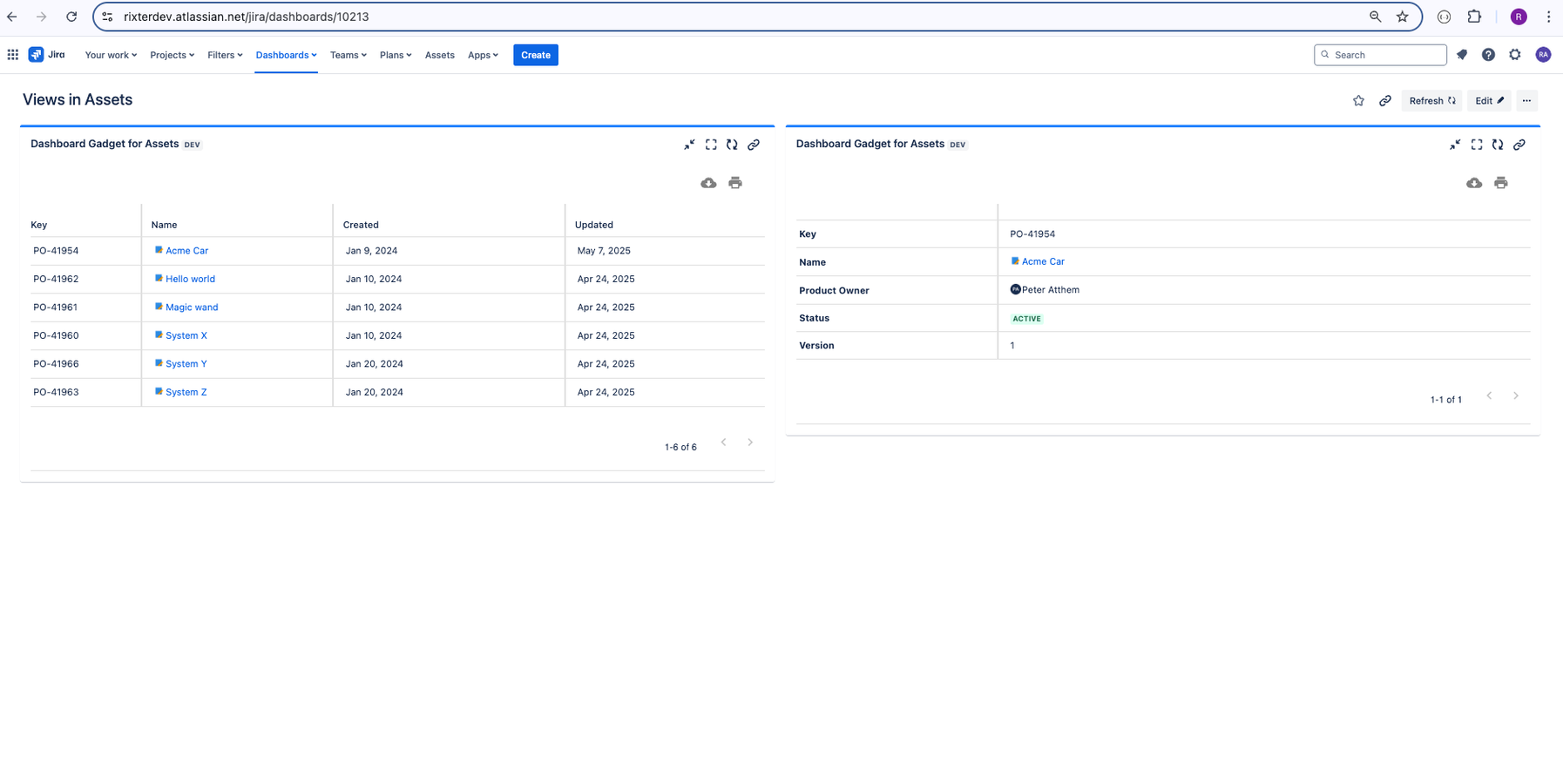Screen dimensions: 1563x784
Task: Click the Create button
Action: (x=536, y=55)
